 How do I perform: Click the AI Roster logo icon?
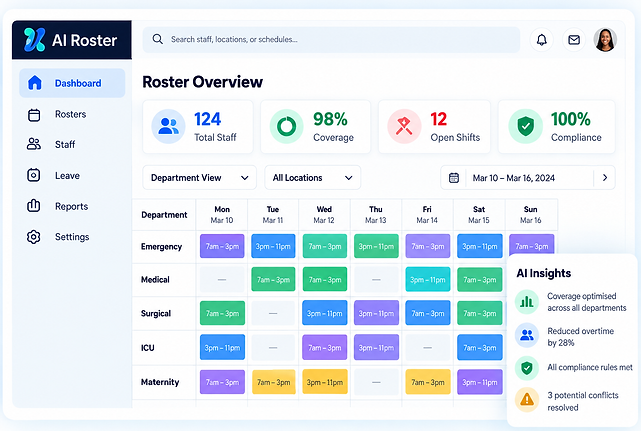34,40
